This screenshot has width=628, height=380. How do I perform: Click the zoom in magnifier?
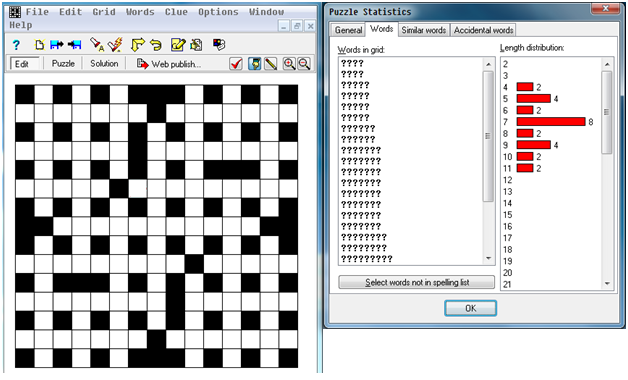289,64
